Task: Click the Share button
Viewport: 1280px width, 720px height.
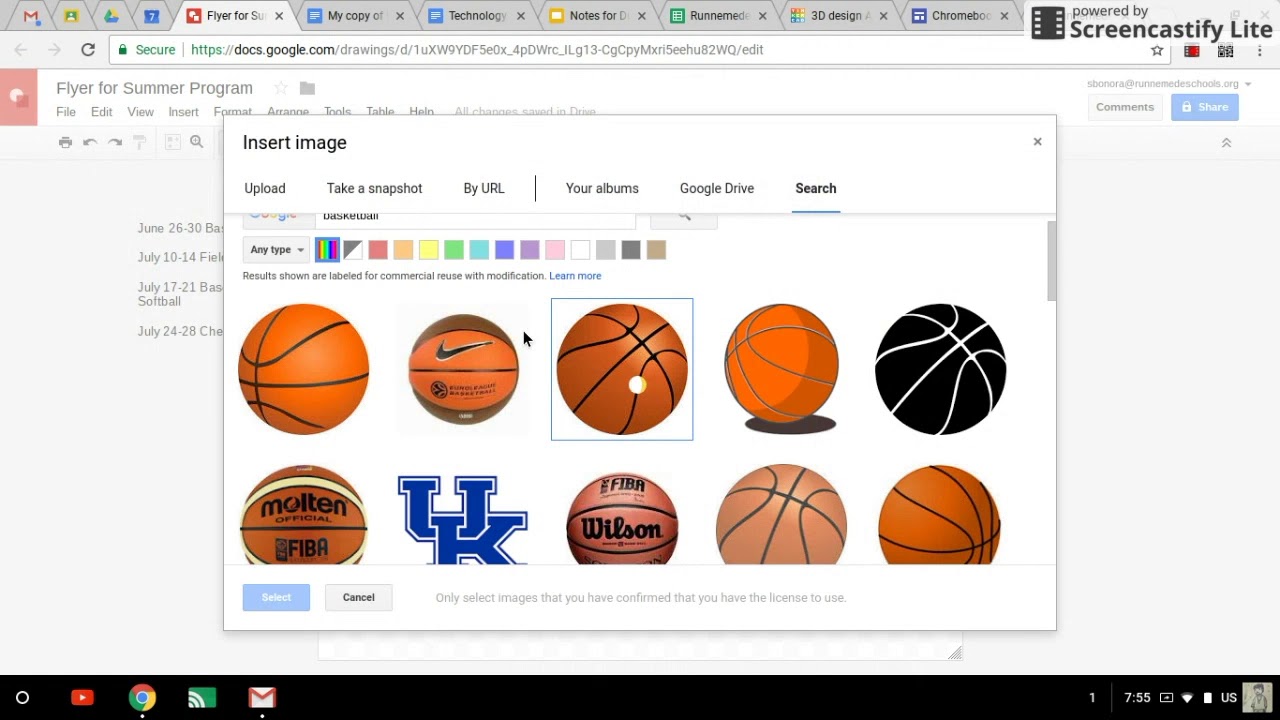Action: (1205, 107)
